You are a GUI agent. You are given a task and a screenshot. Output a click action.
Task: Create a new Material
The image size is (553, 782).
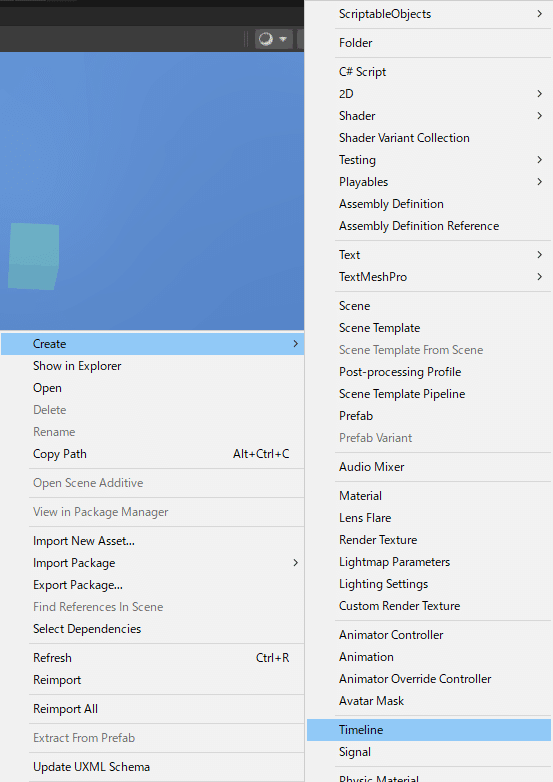(361, 496)
